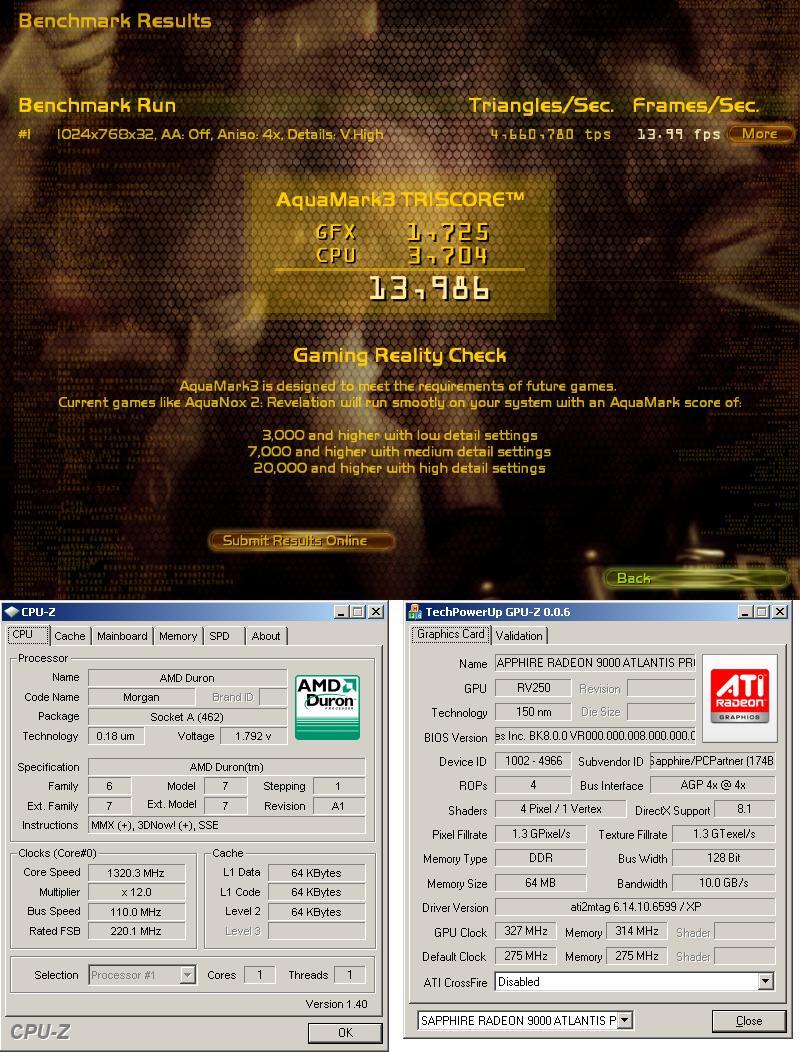Click the GPU Clock value 327 MHz
This screenshot has height=1052, width=800.
(x=526, y=931)
